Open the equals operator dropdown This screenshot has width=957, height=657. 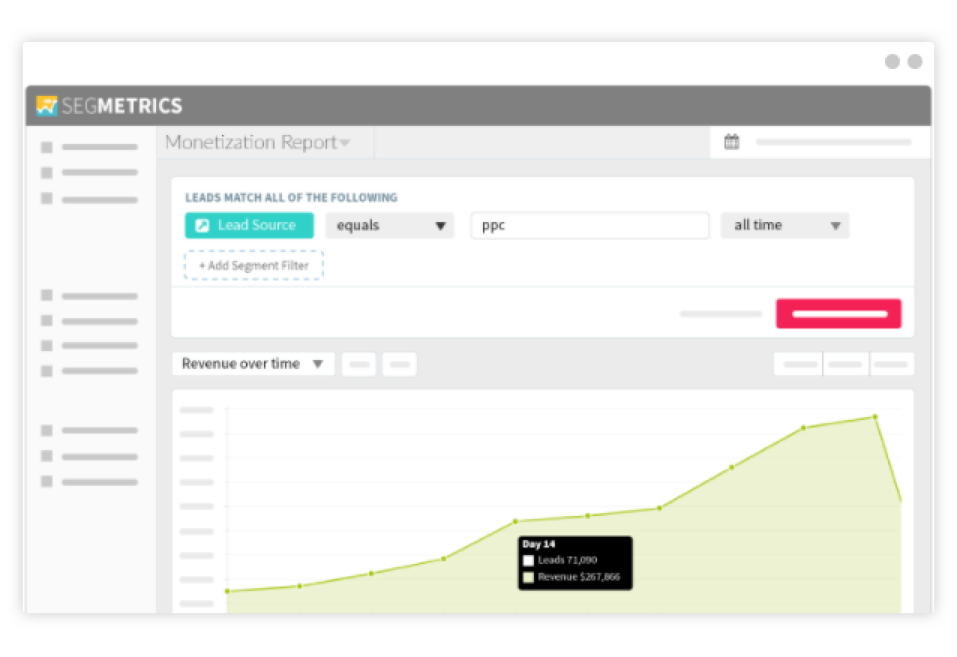[x=389, y=225]
